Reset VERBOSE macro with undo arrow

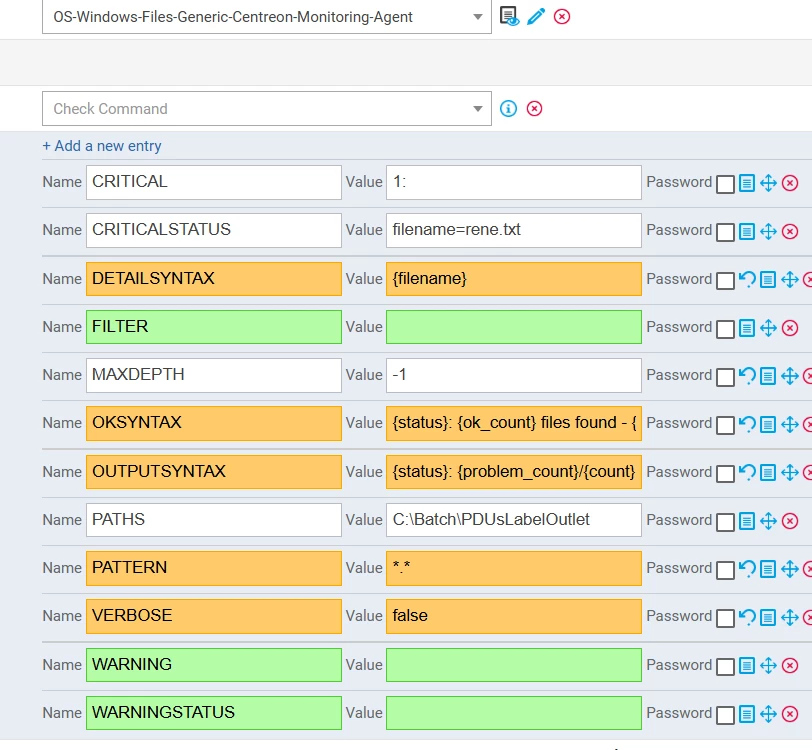pos(747,617)
